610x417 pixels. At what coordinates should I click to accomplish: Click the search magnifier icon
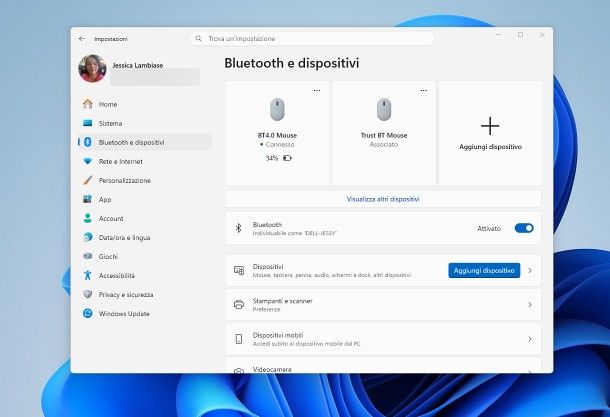click(x=198, y=39)
